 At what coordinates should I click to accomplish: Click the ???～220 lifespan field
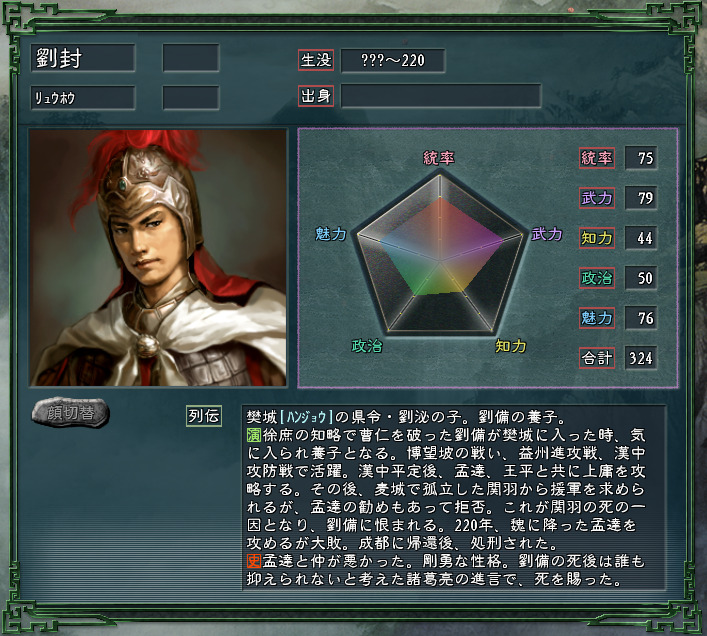393,60
